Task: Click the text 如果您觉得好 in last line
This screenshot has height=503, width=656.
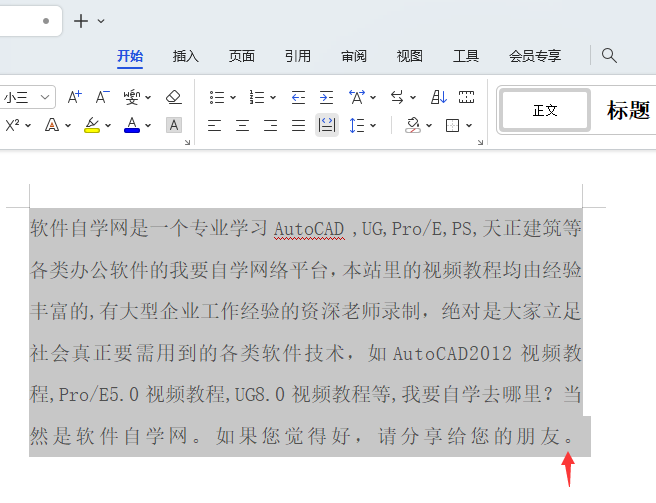Action: click(282, 436)
